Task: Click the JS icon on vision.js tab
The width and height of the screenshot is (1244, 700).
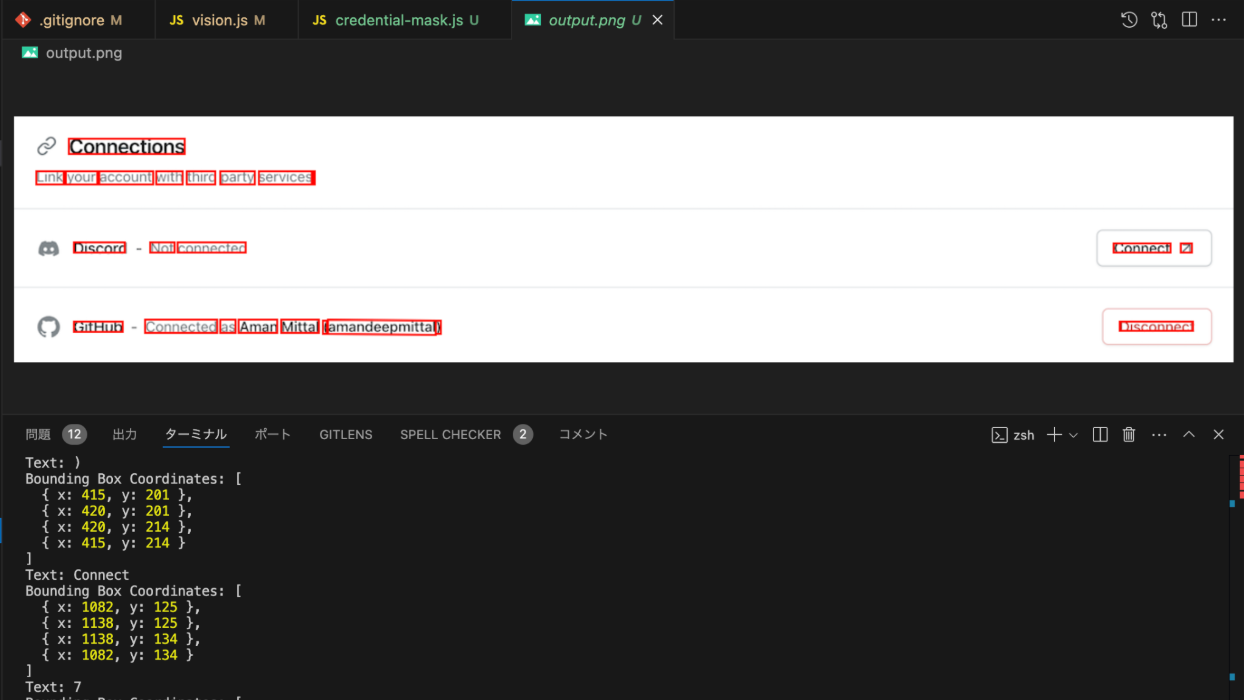Action: pos(176,20)
